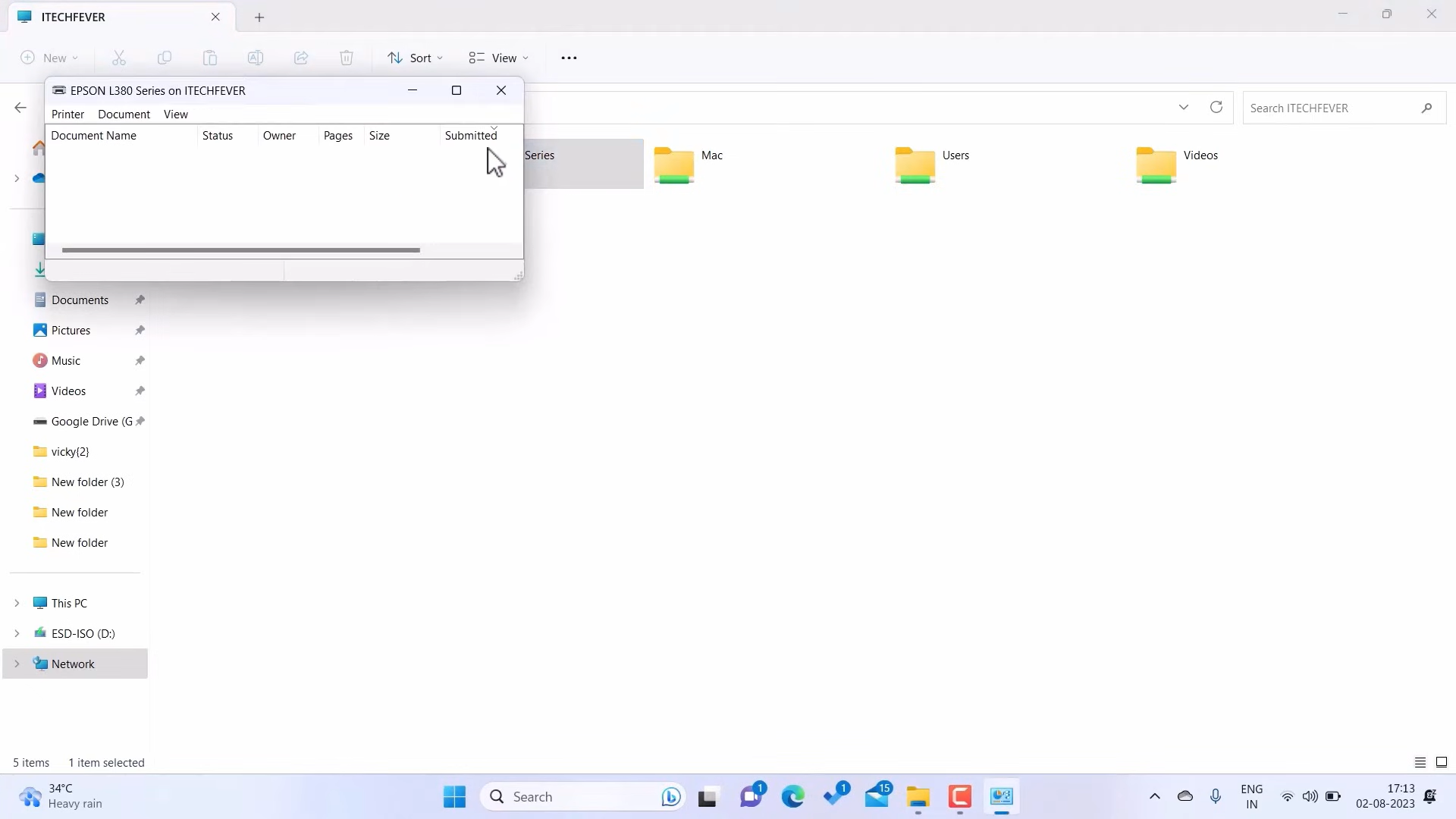Click the weather widget on taskbar
This screenshot has width=1456, height=819.
61,796
